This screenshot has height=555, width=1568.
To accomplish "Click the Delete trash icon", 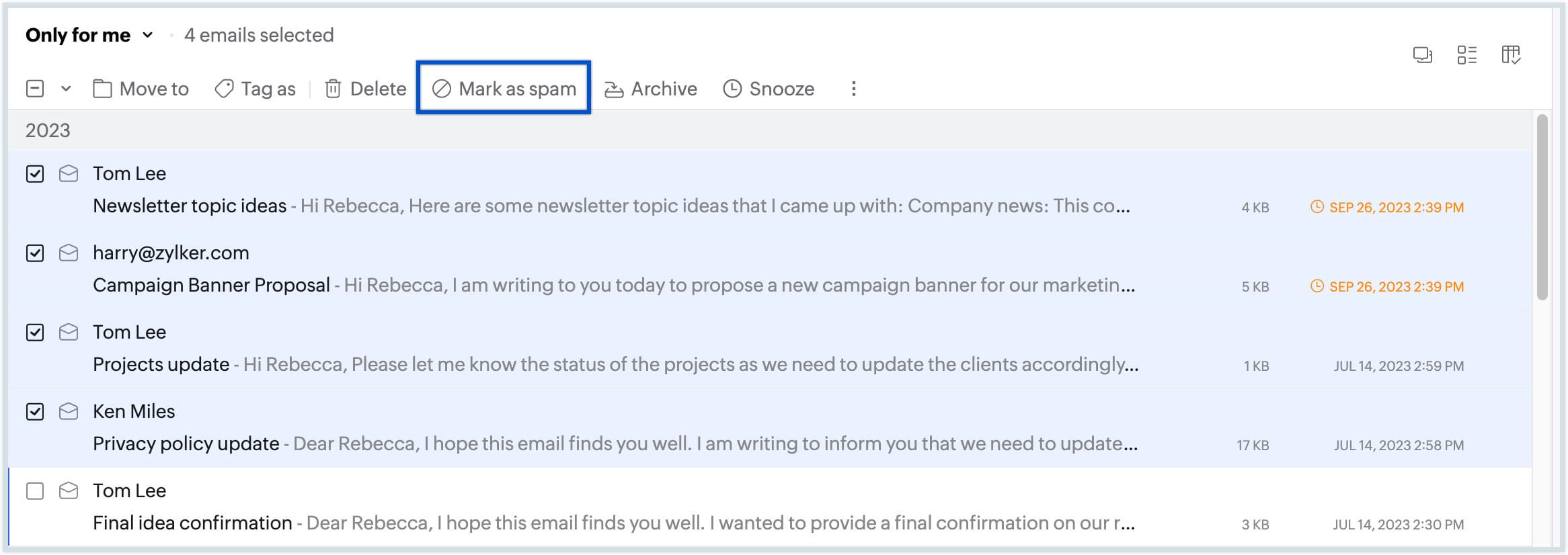I will pos(333,89).
